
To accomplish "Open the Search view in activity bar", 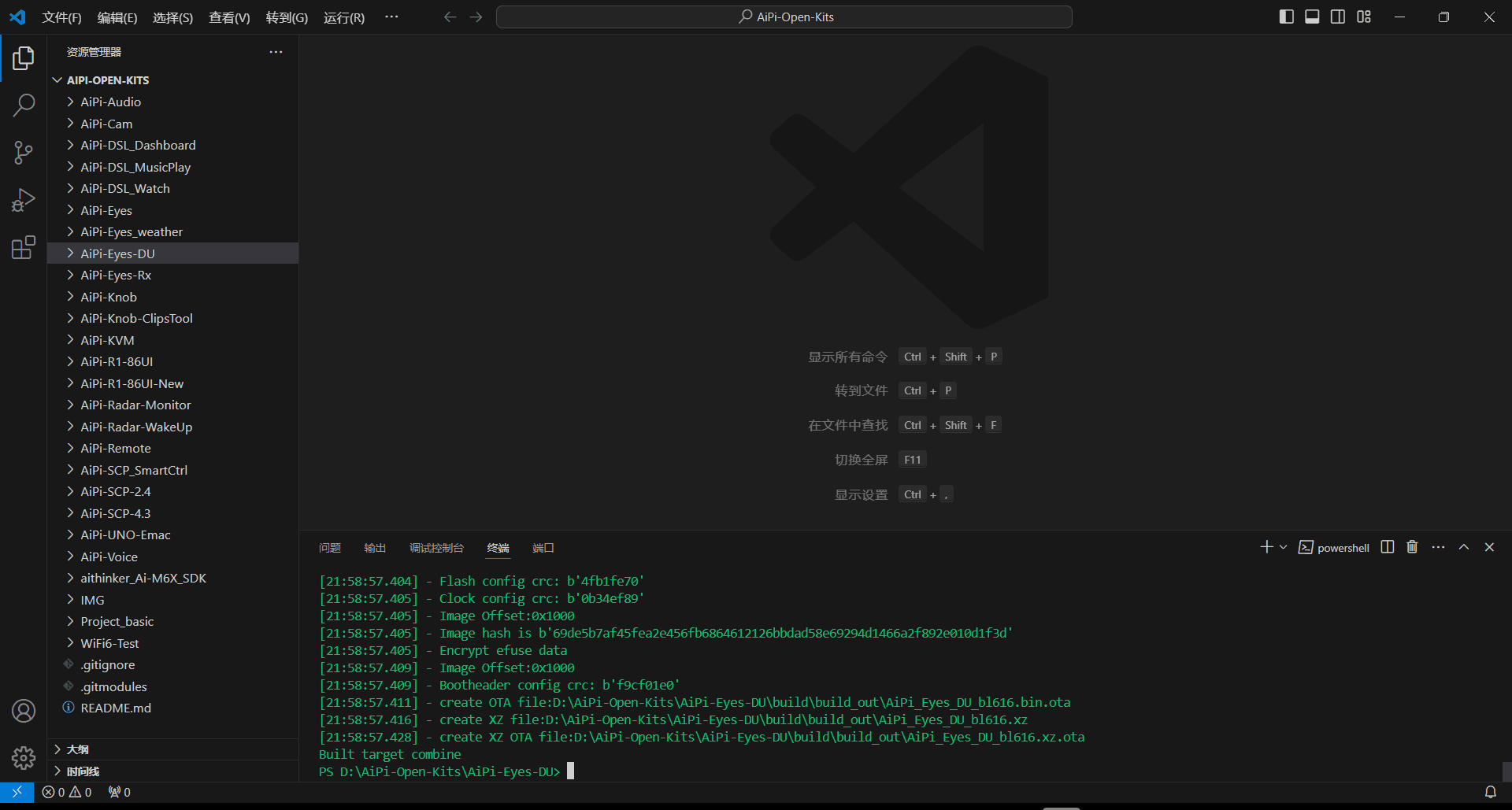I will (x=24, y=105).
